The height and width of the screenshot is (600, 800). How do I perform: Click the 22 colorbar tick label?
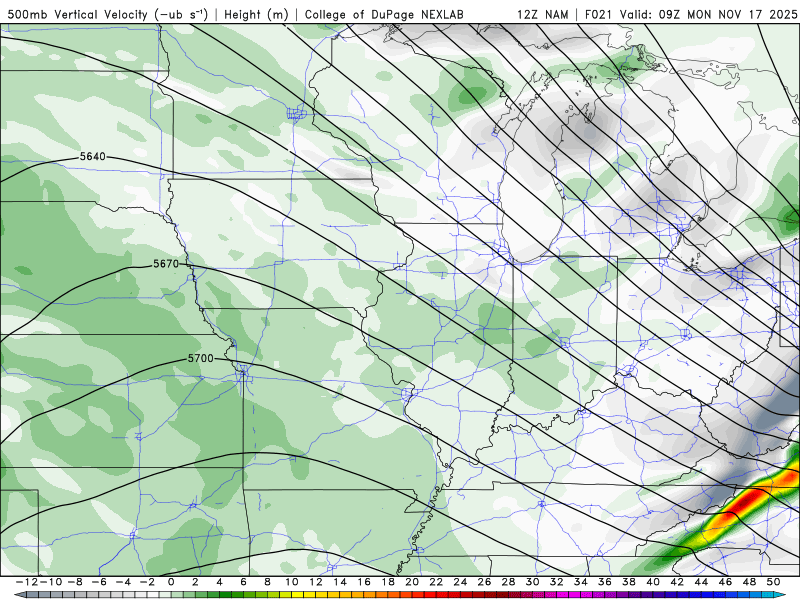pos(436,582)
